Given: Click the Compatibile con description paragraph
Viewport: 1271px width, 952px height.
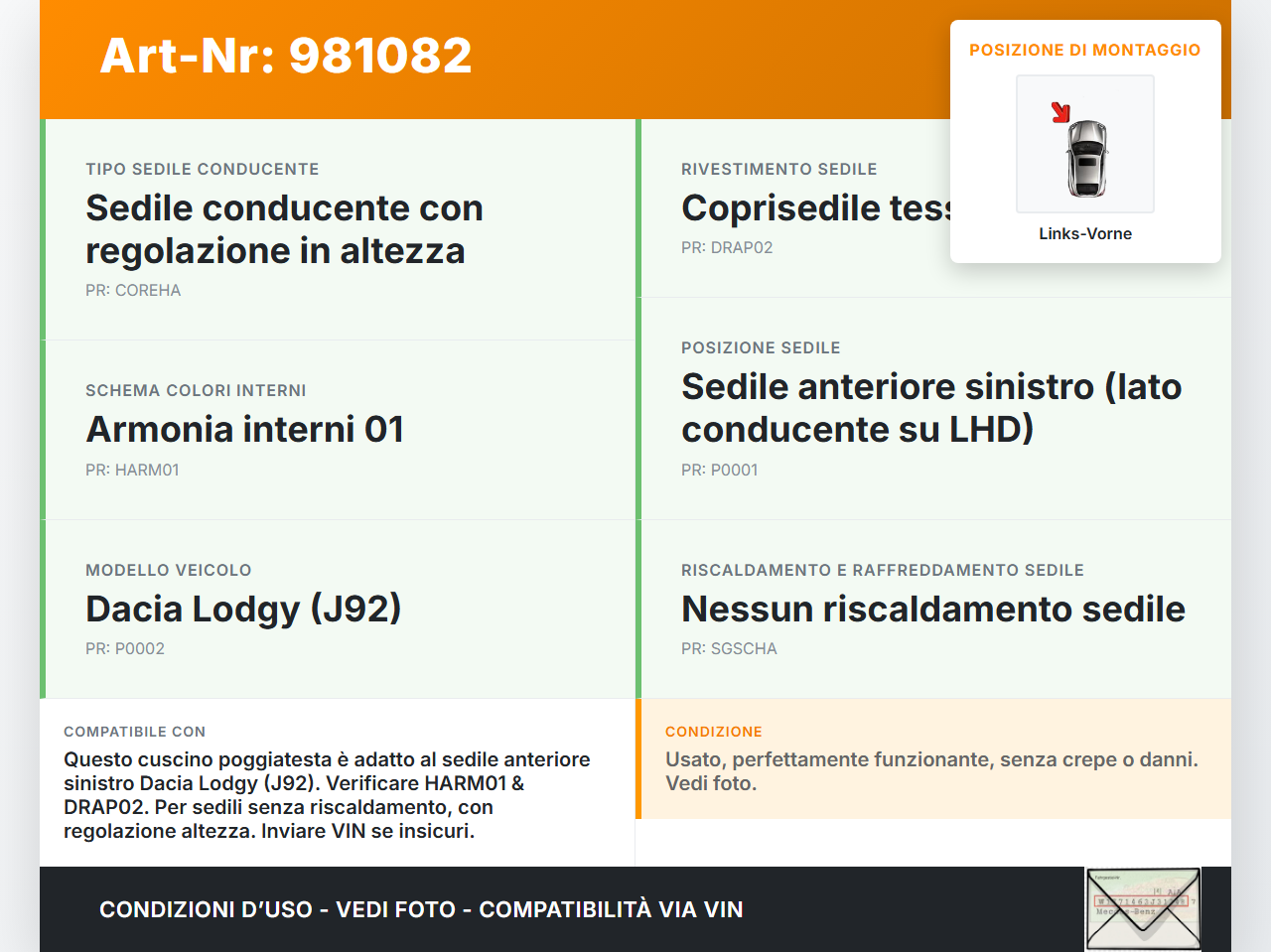Looking at the screenshot, I should [x=327, y=794].
